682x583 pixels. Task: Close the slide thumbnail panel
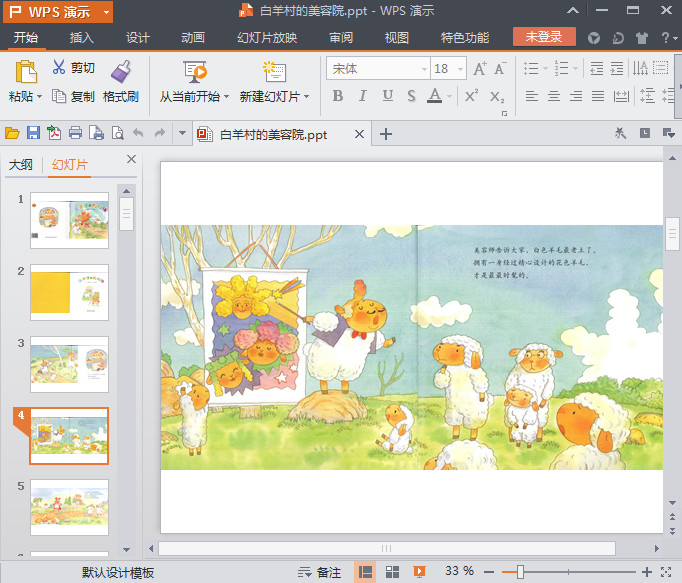[131, 159]
